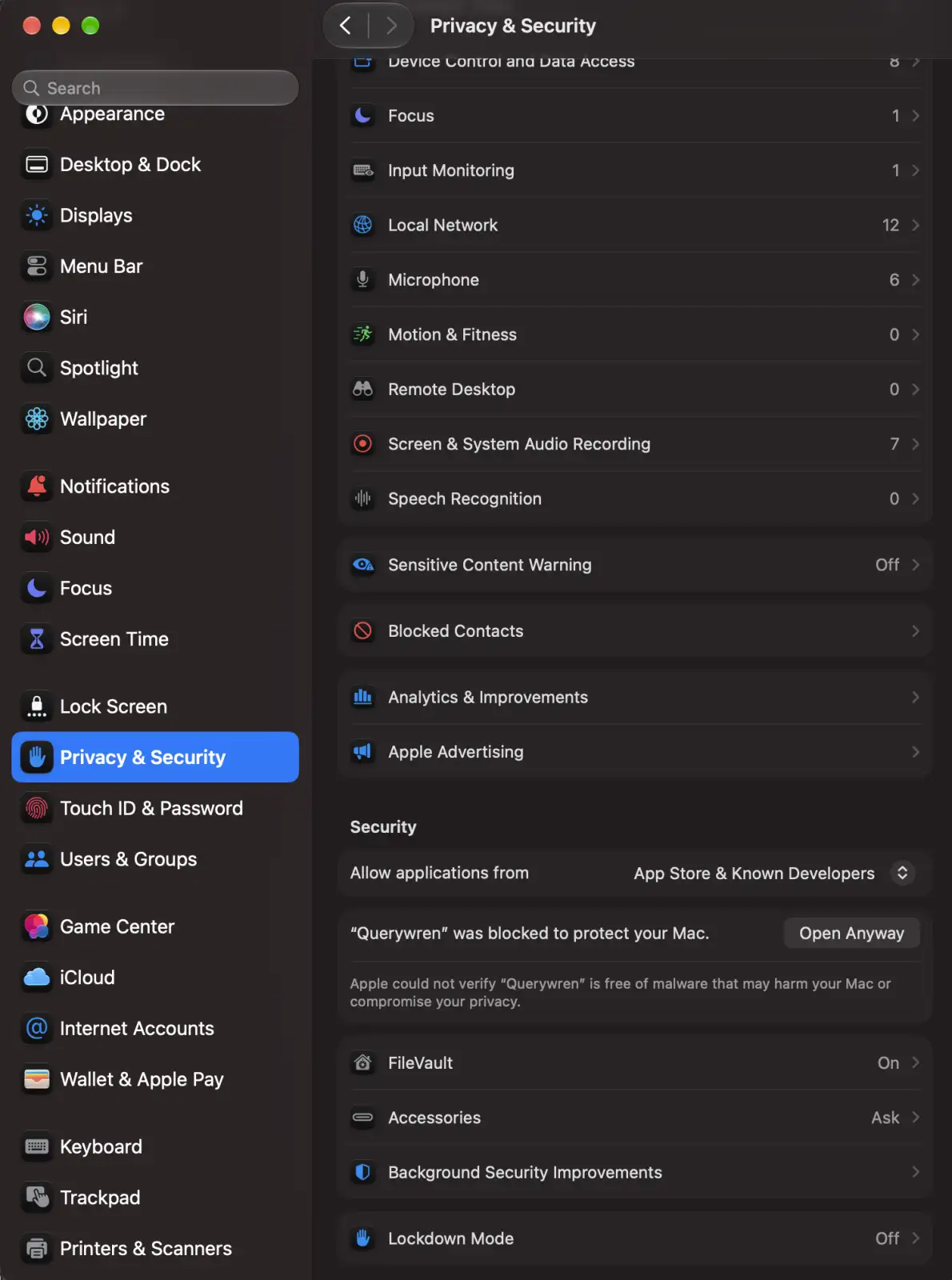
Task: Expand the Blocked Contacts row chevron
Action: coord(915,631)
